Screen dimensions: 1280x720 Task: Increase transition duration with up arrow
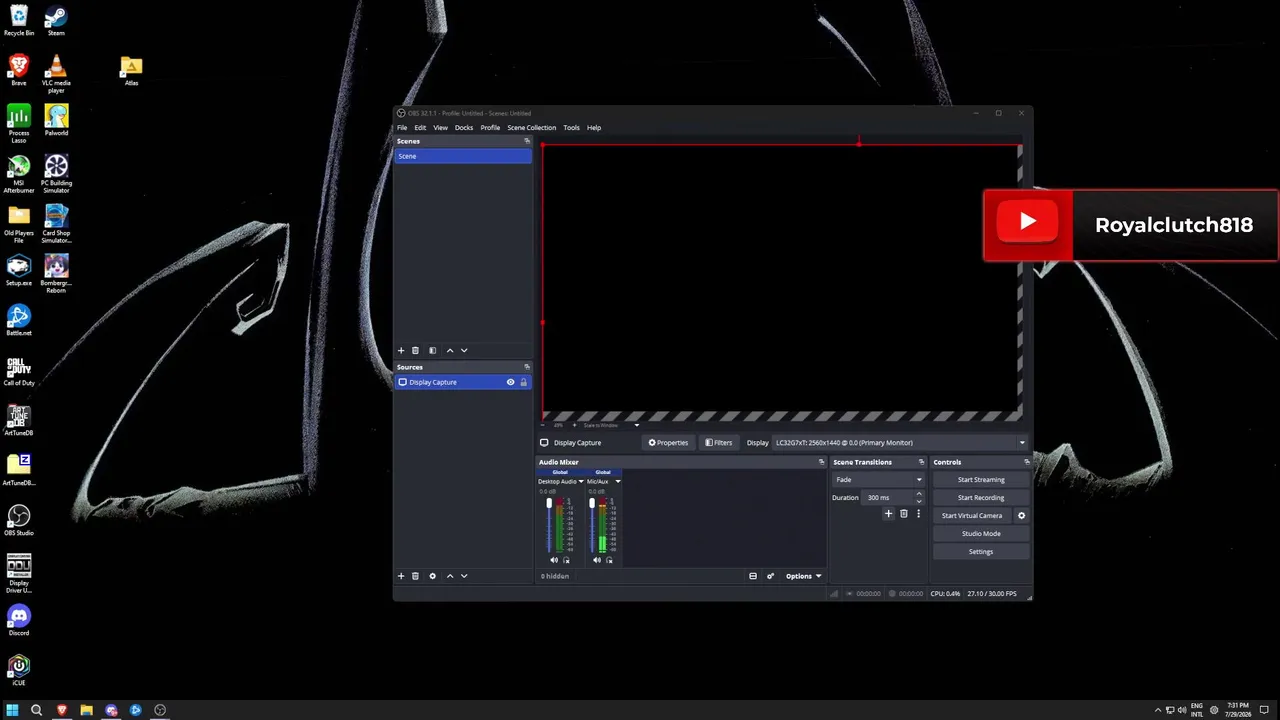(919, 494)
